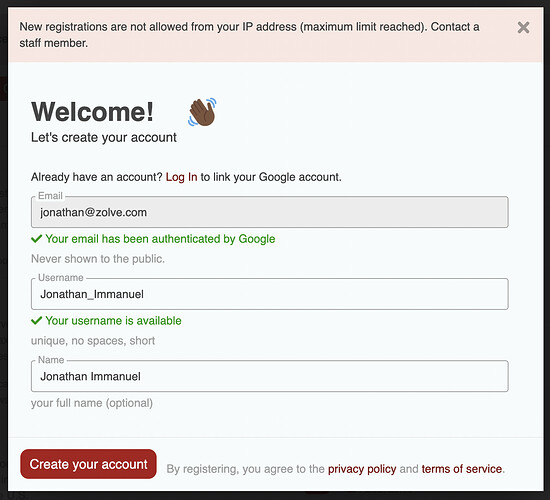
Task: Open the terms of service link
Action: 462,469
